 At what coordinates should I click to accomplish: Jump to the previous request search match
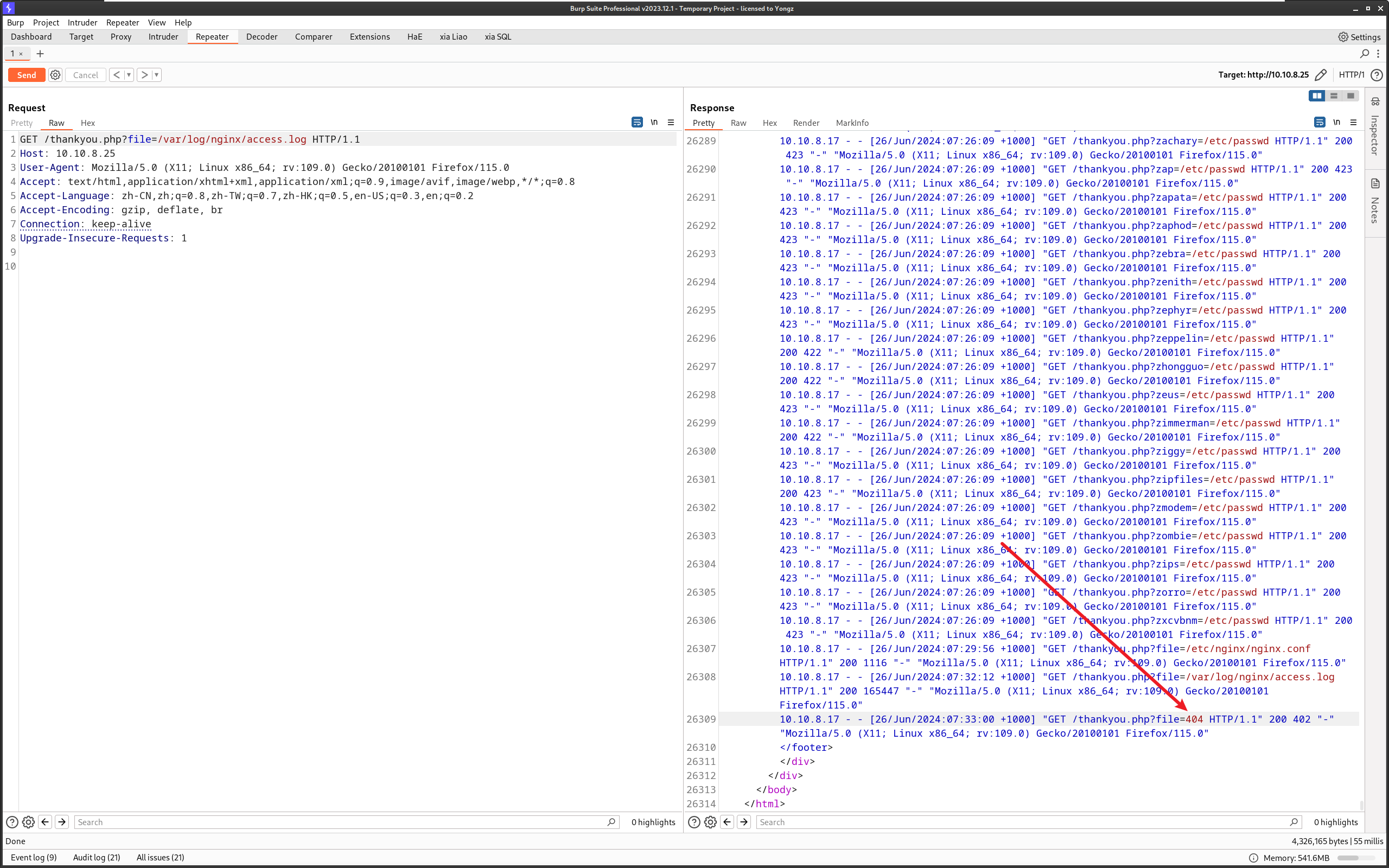point(46,822)
